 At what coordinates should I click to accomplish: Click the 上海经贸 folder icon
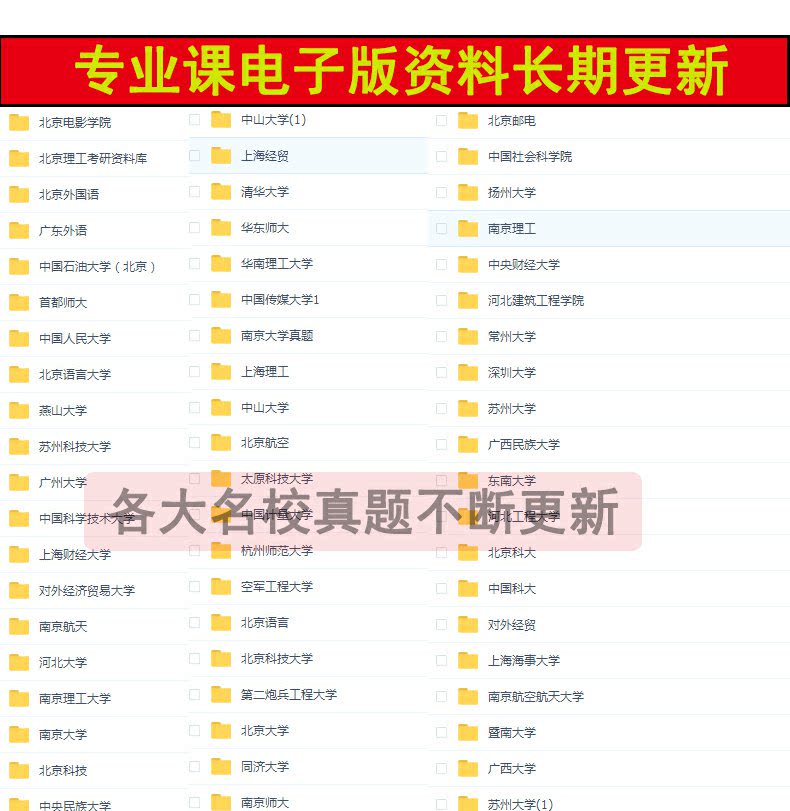point(221,156)
